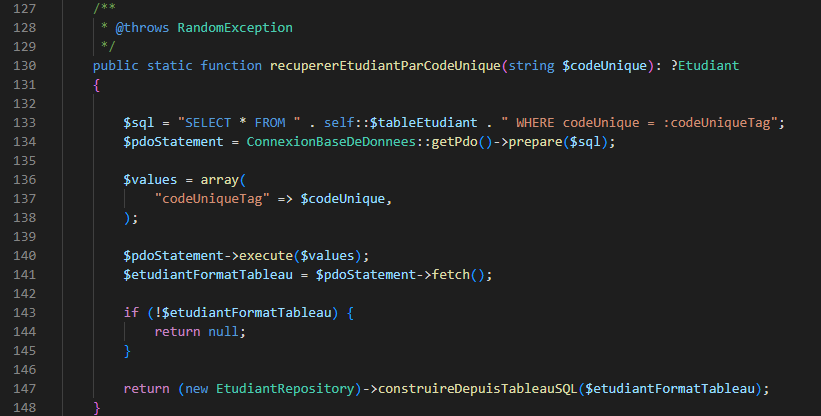Viewport: 821px width, 416px height.
Task: Click line number 130 in the gutter
Action: tap(25, 65)
